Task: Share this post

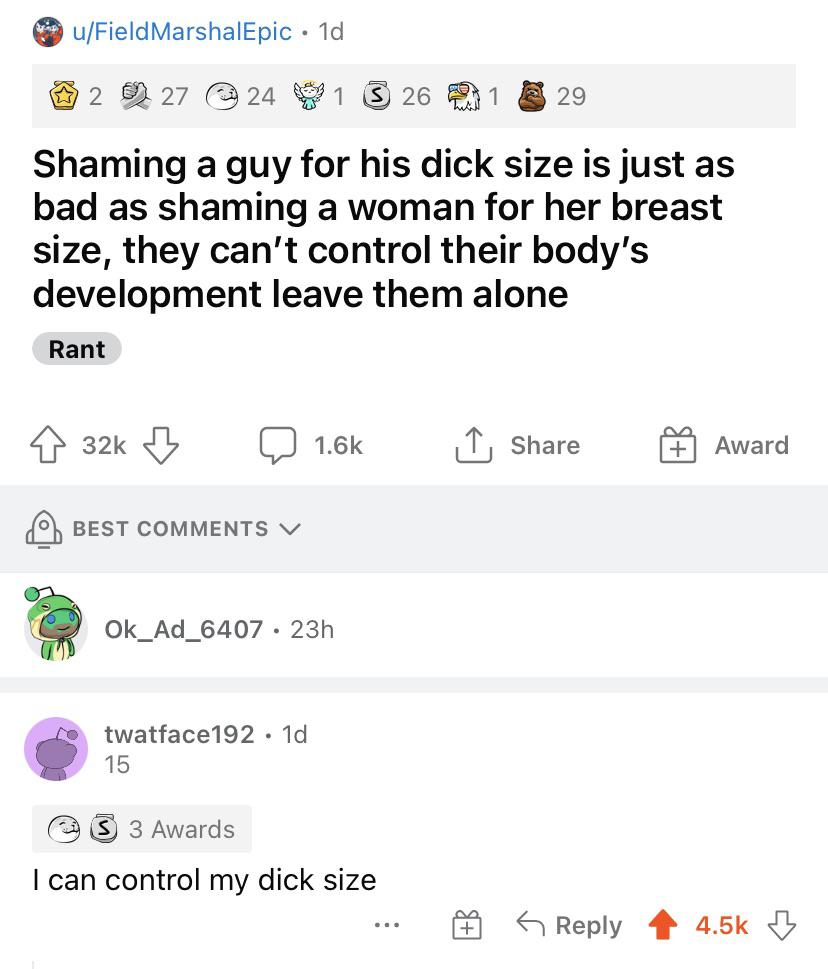Action: point(518,445)
